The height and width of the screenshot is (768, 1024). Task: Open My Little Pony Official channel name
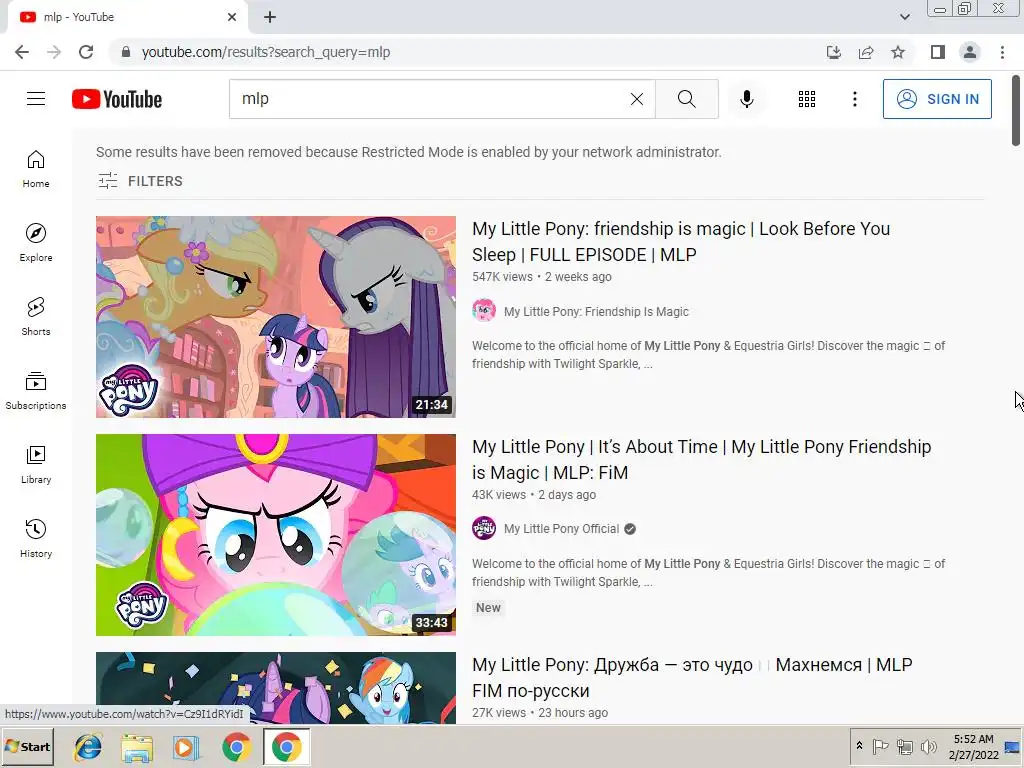(562, 529)
